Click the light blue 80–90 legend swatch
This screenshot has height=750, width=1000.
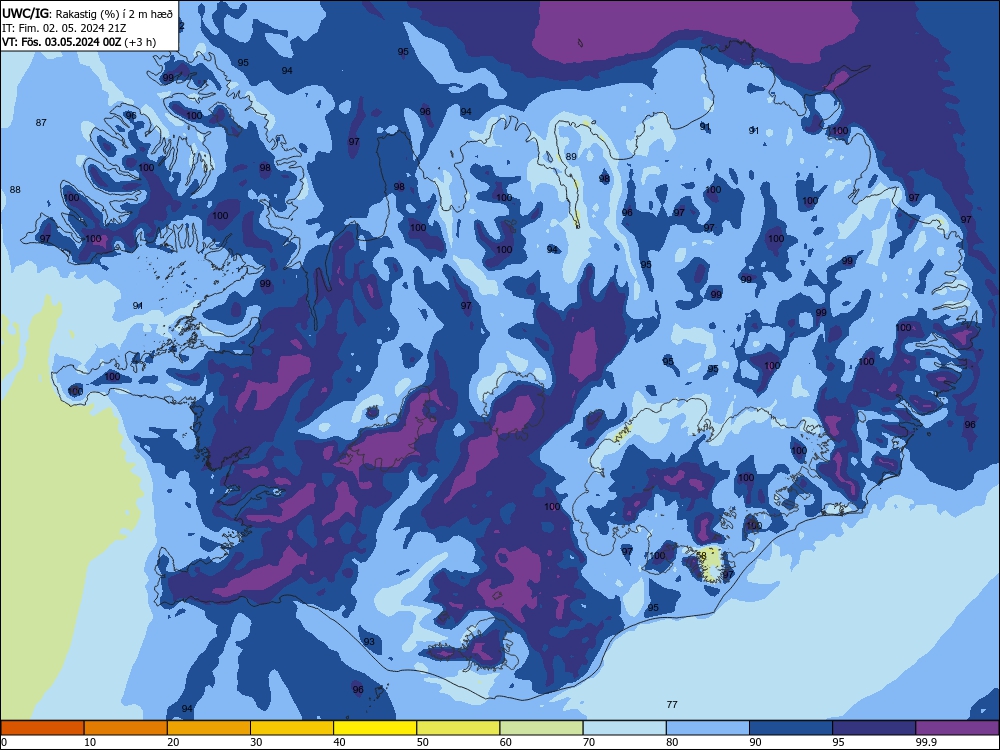click(x=707, y=728)
